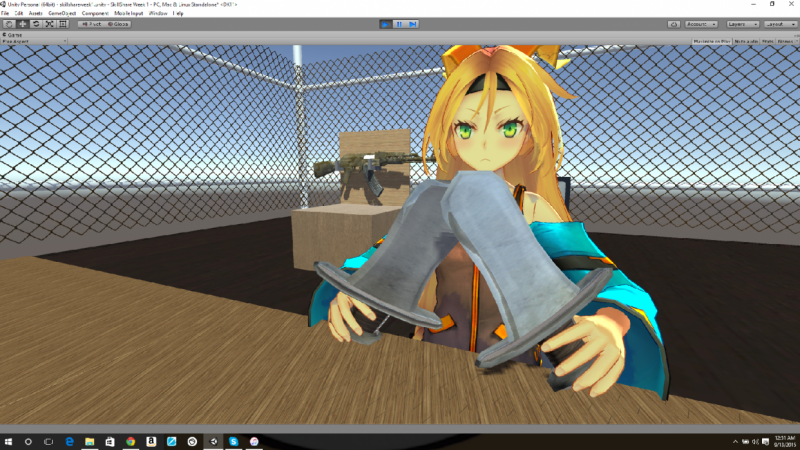Open iTunes from the taskbar
This screenshot has width=800, height=450.
254,442
